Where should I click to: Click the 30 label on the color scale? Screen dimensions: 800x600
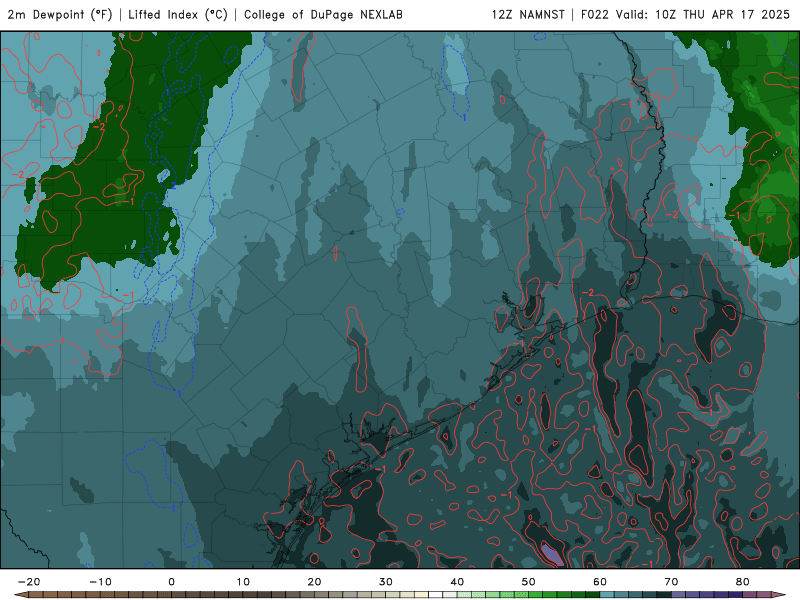[386, 582]
